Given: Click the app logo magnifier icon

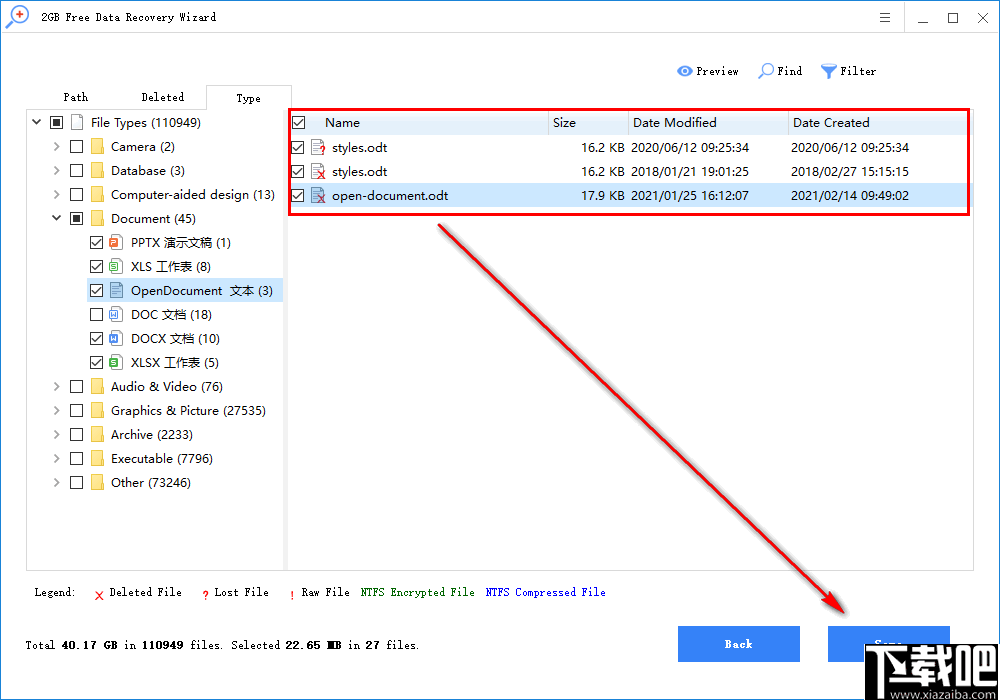Looking at the screenshot, I should [x=17, y=17].
